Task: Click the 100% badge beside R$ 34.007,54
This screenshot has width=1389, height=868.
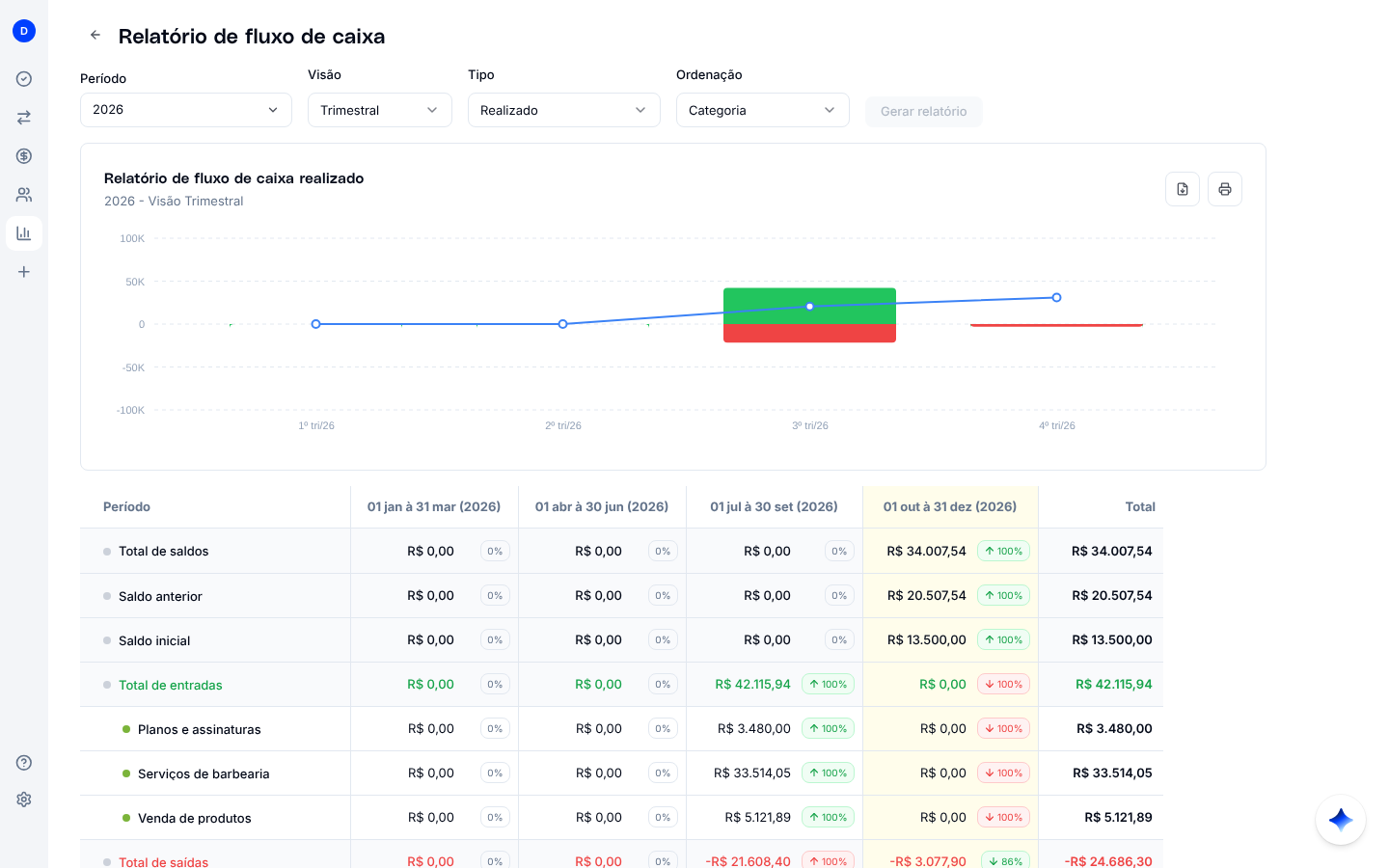Action: pyautogui.click(x=1003, y=552)
